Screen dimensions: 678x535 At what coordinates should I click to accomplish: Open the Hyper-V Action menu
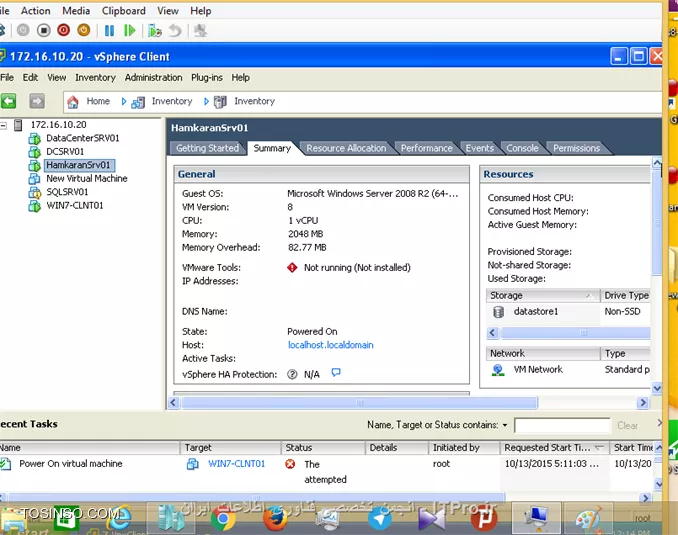point(35,11)
